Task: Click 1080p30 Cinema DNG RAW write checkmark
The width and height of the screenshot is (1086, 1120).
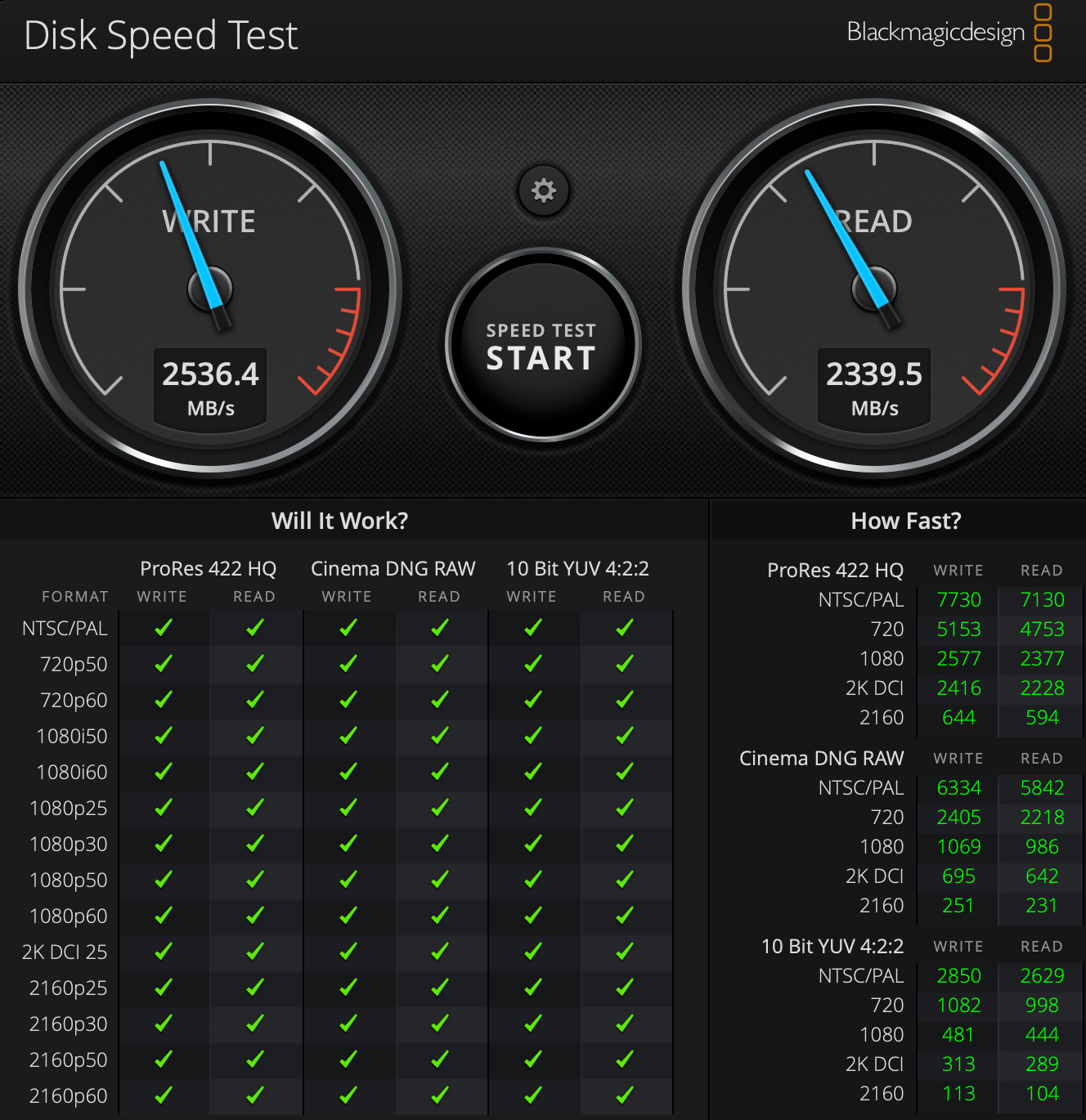Action: click(348, 844)
